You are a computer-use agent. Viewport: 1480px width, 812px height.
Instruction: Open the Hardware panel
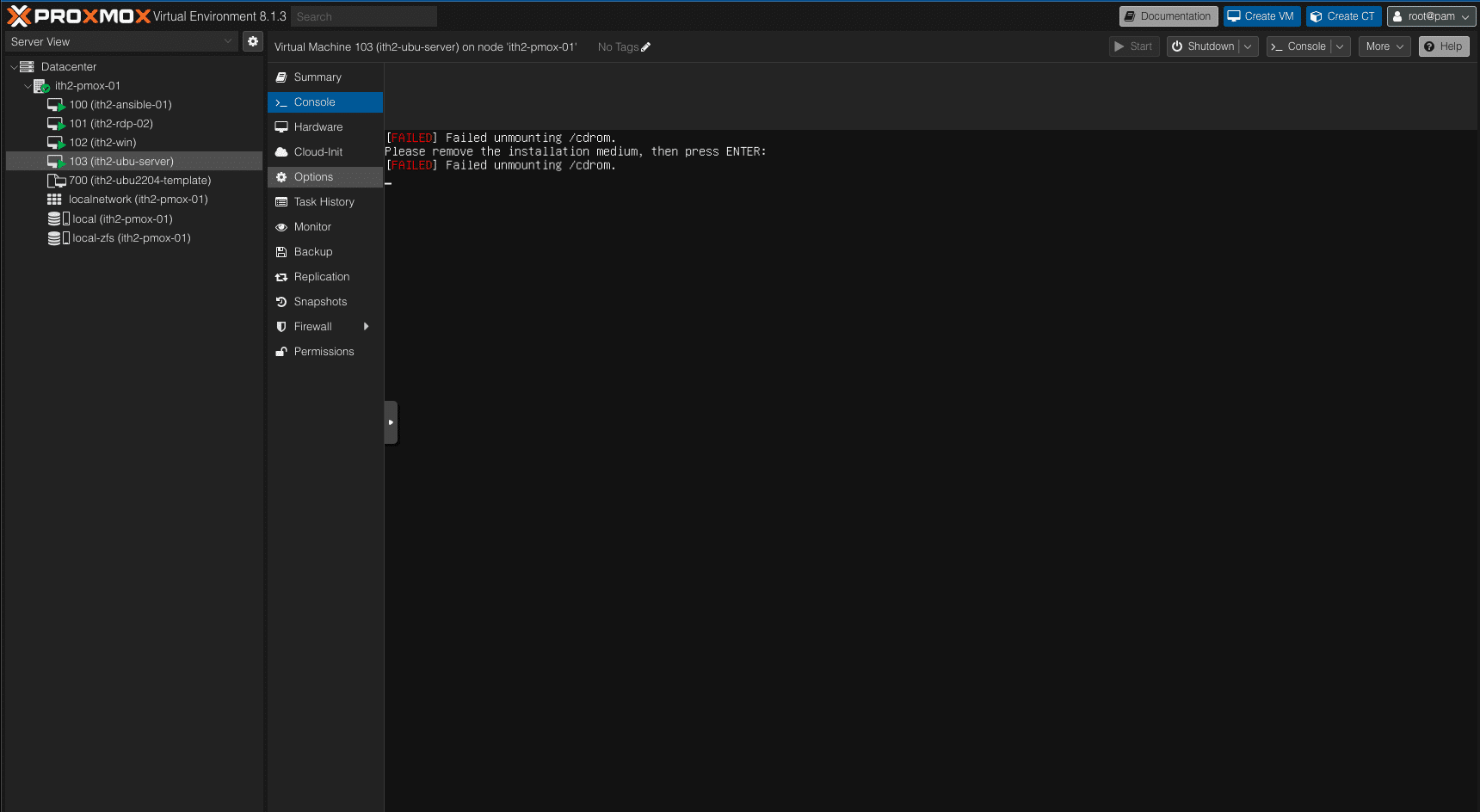click(x=318, y=126)
